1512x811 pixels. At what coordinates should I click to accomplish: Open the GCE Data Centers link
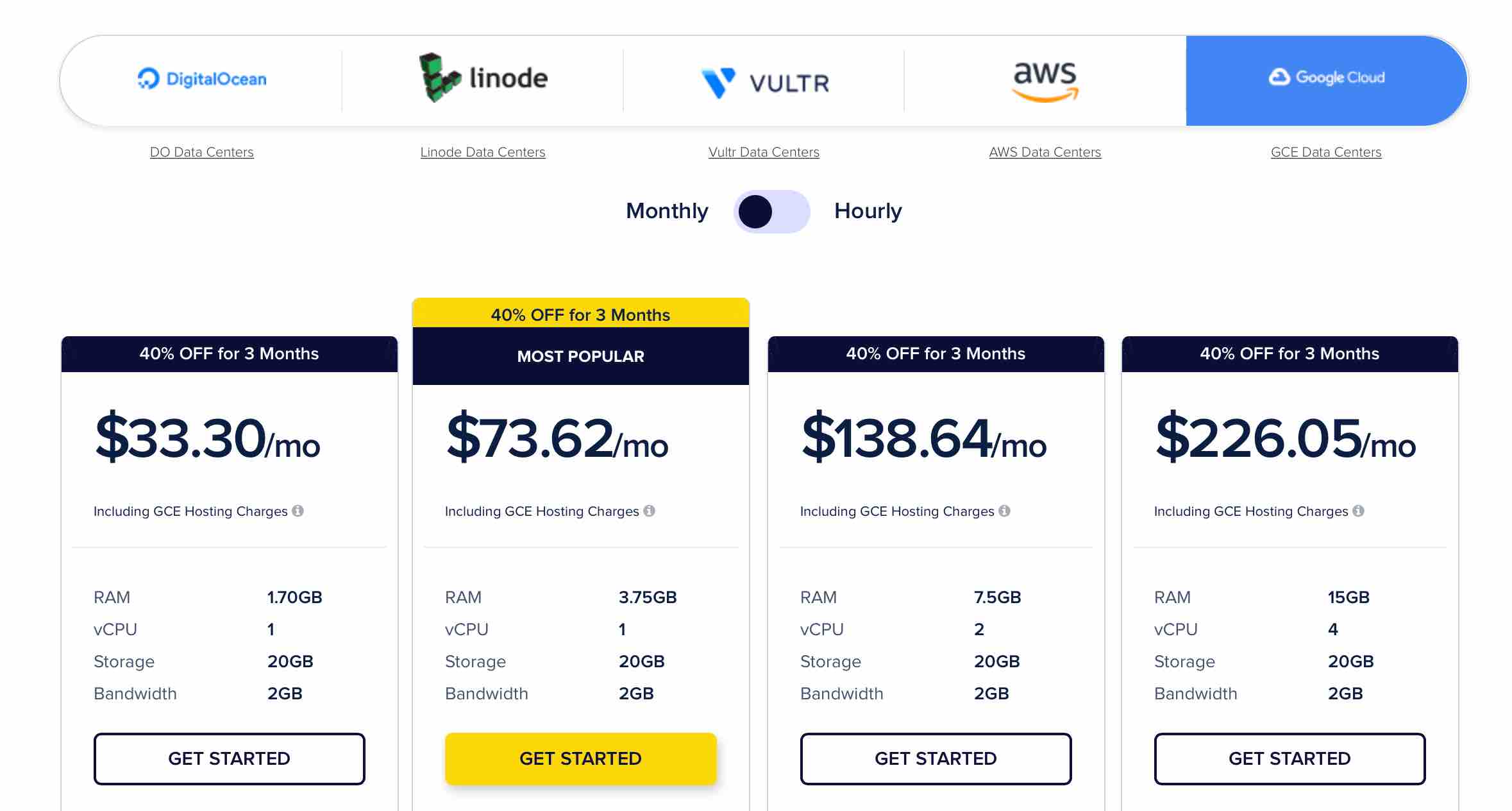click(1326, 152)
